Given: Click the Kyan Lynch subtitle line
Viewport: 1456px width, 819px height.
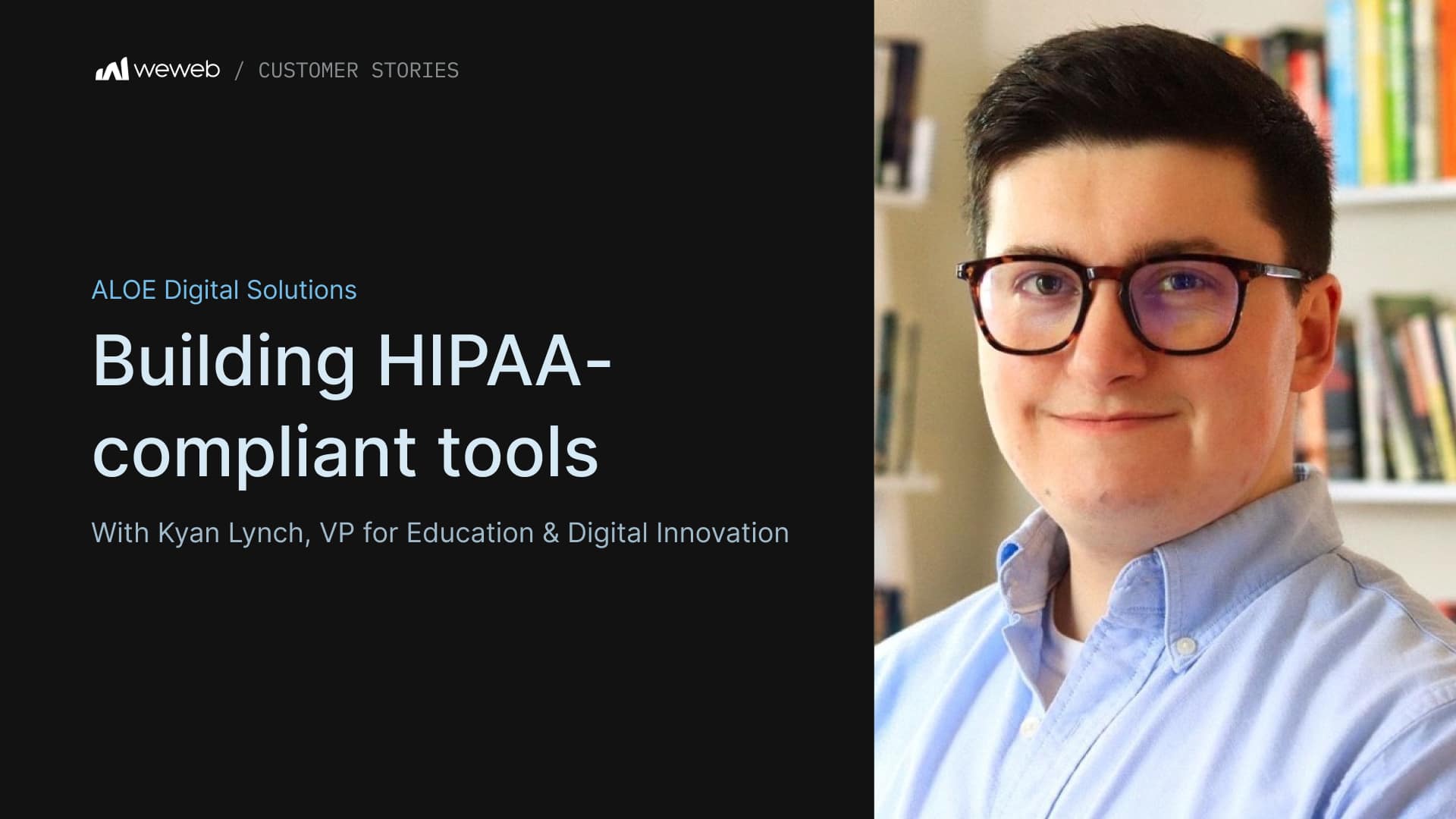Looking at the screenshot, I should pyautogui.click(x=440, y=533).
